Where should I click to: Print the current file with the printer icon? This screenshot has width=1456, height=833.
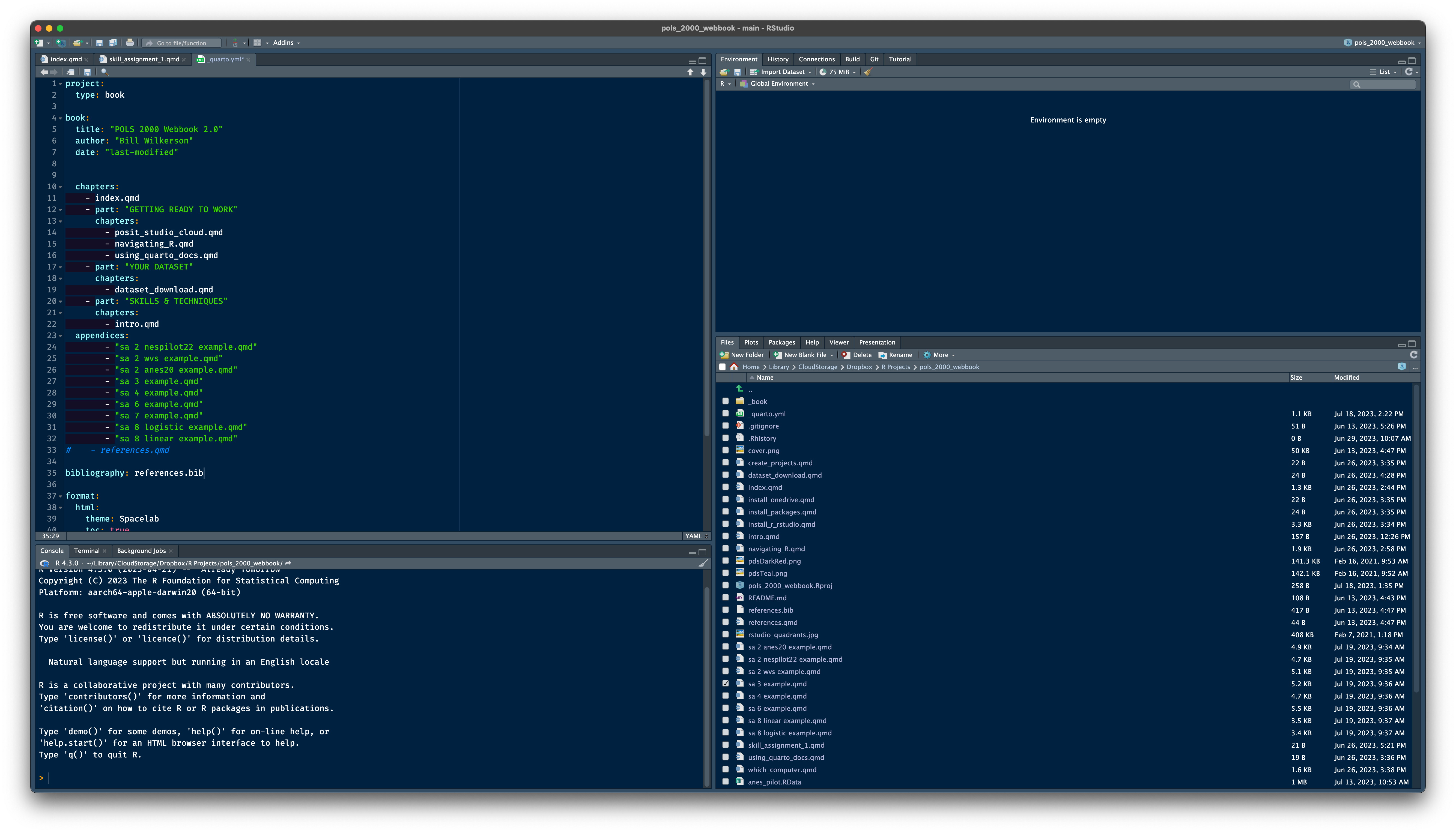(x=130, y=43)
